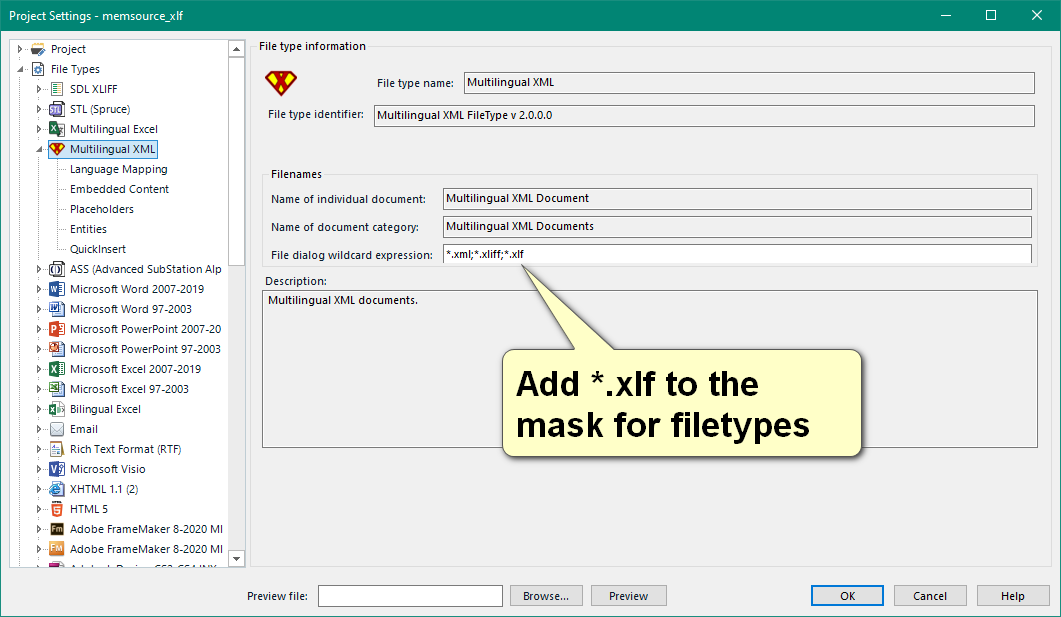The image size is (1061, 617).
Task: Click the Email envelope icon
Action: pos(57,429)
